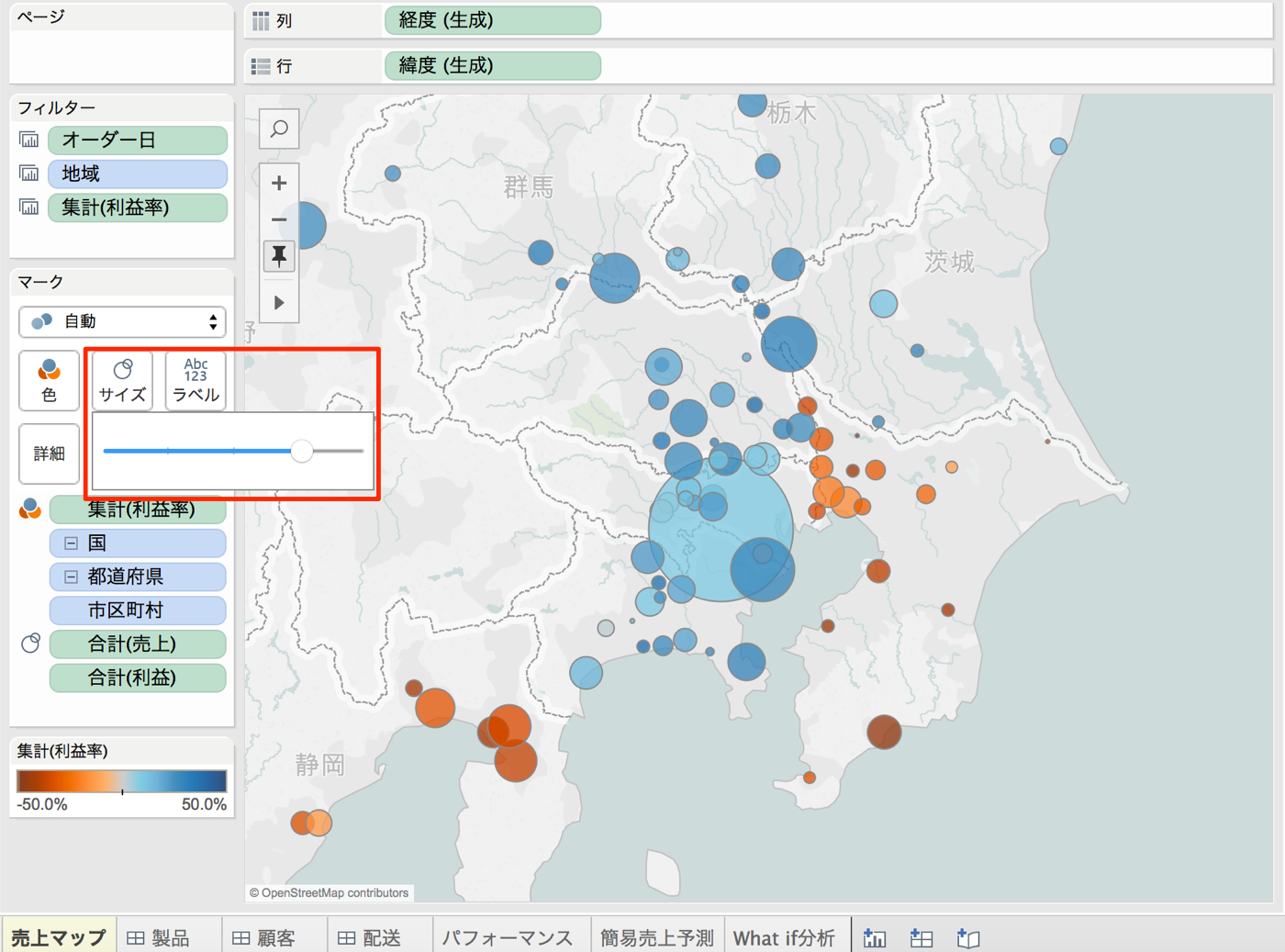Switch to the What if分析 tab
1285x952 pixels.
pyautogui.click(x=785, y=937)
